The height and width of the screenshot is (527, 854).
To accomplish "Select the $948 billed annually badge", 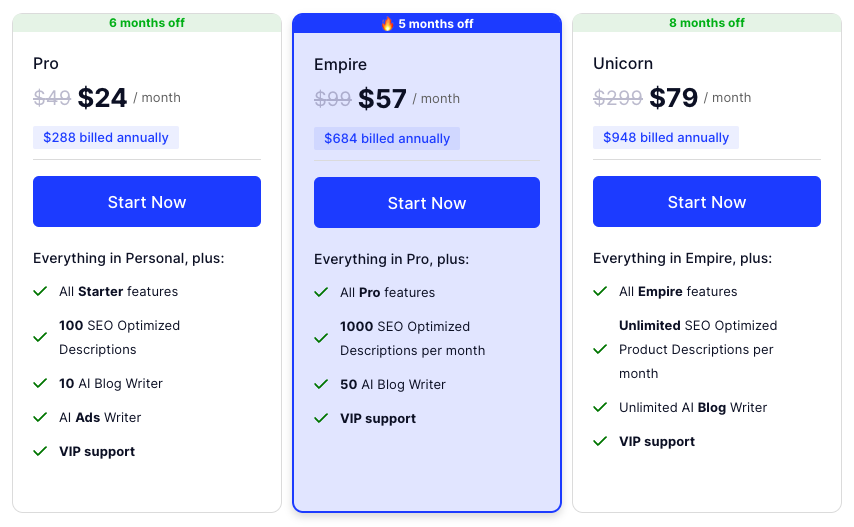I will coord(666,138).
